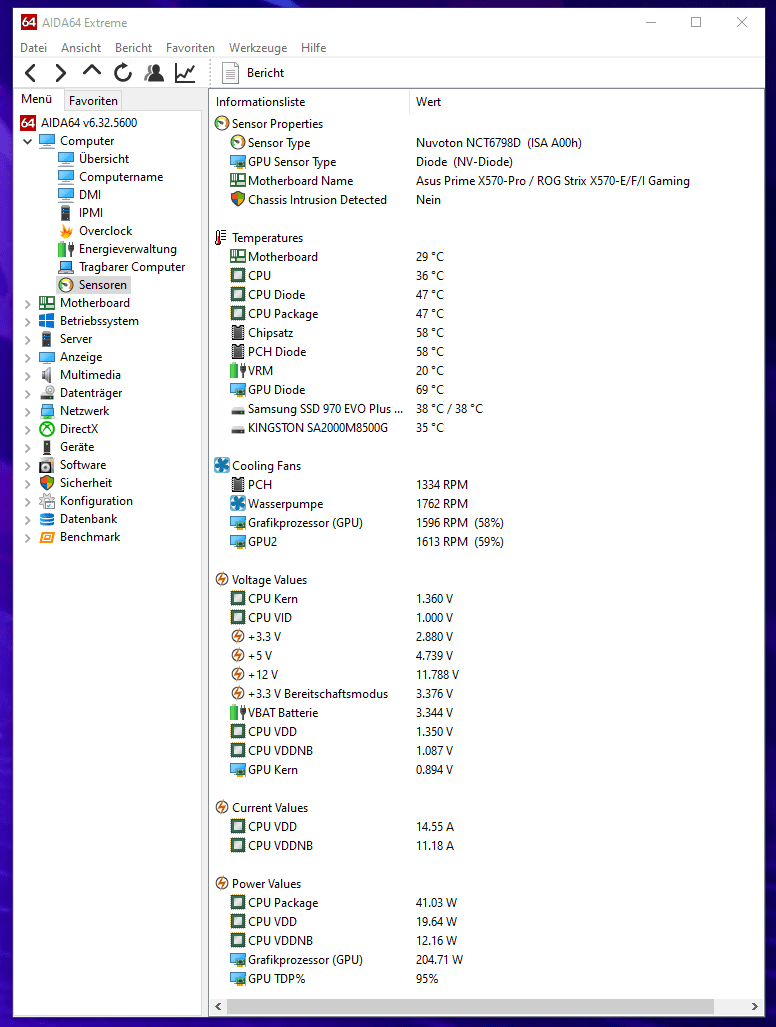Open the Werkzeuge menu
This screenshot has width=776, height=1027.
258,48
